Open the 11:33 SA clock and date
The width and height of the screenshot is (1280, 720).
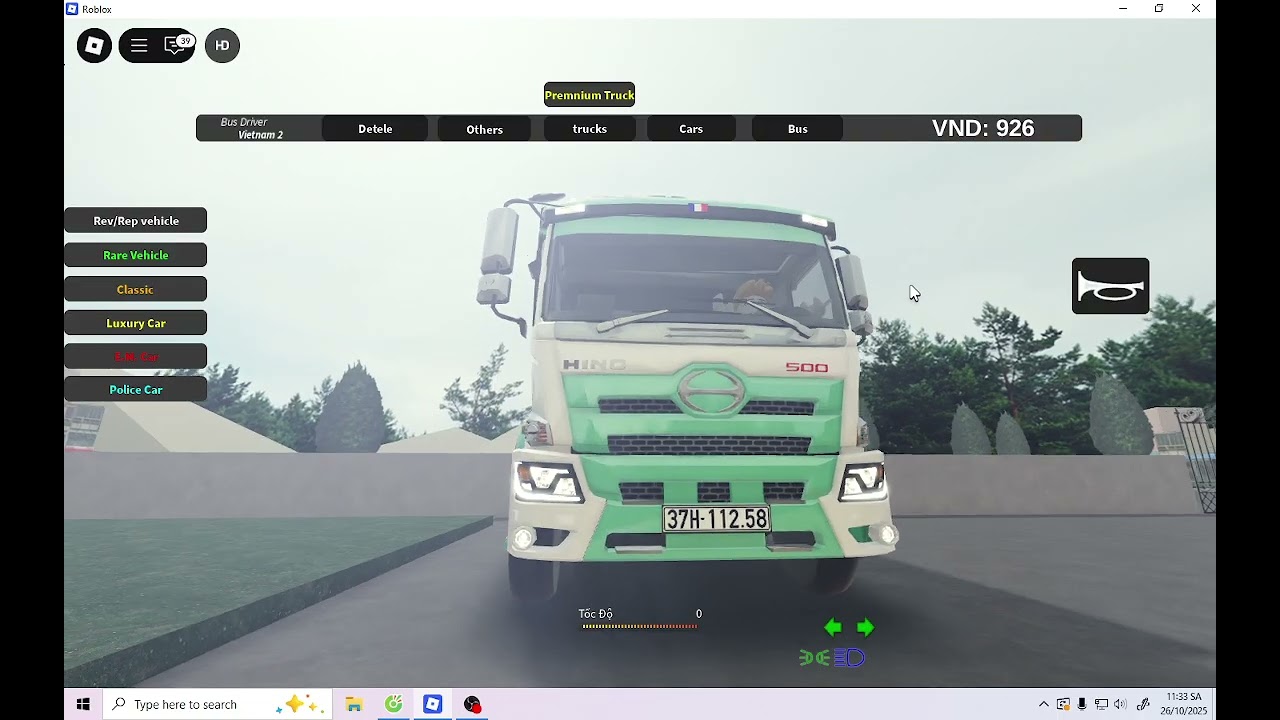click(x=1184, y=704)
